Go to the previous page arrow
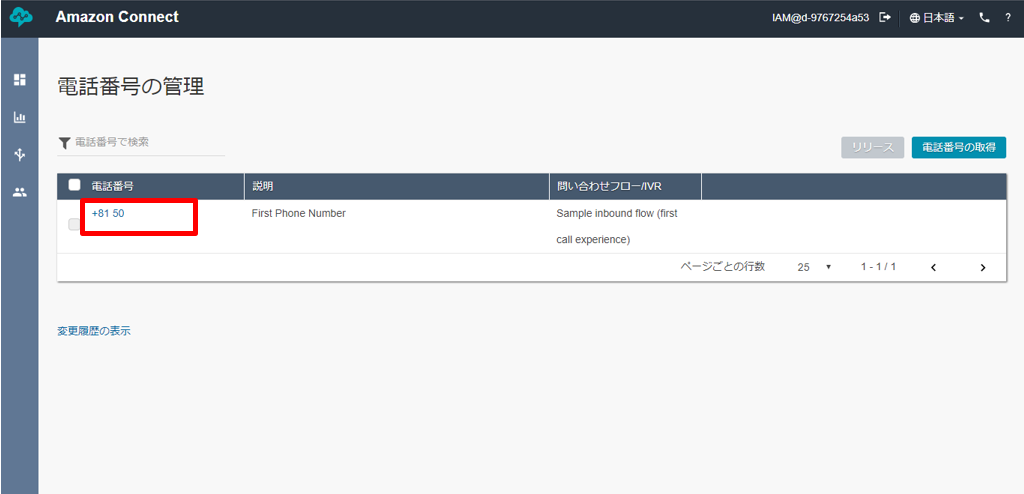The height and width of the screenshot is (494, 1024). (x=933, y=267)
